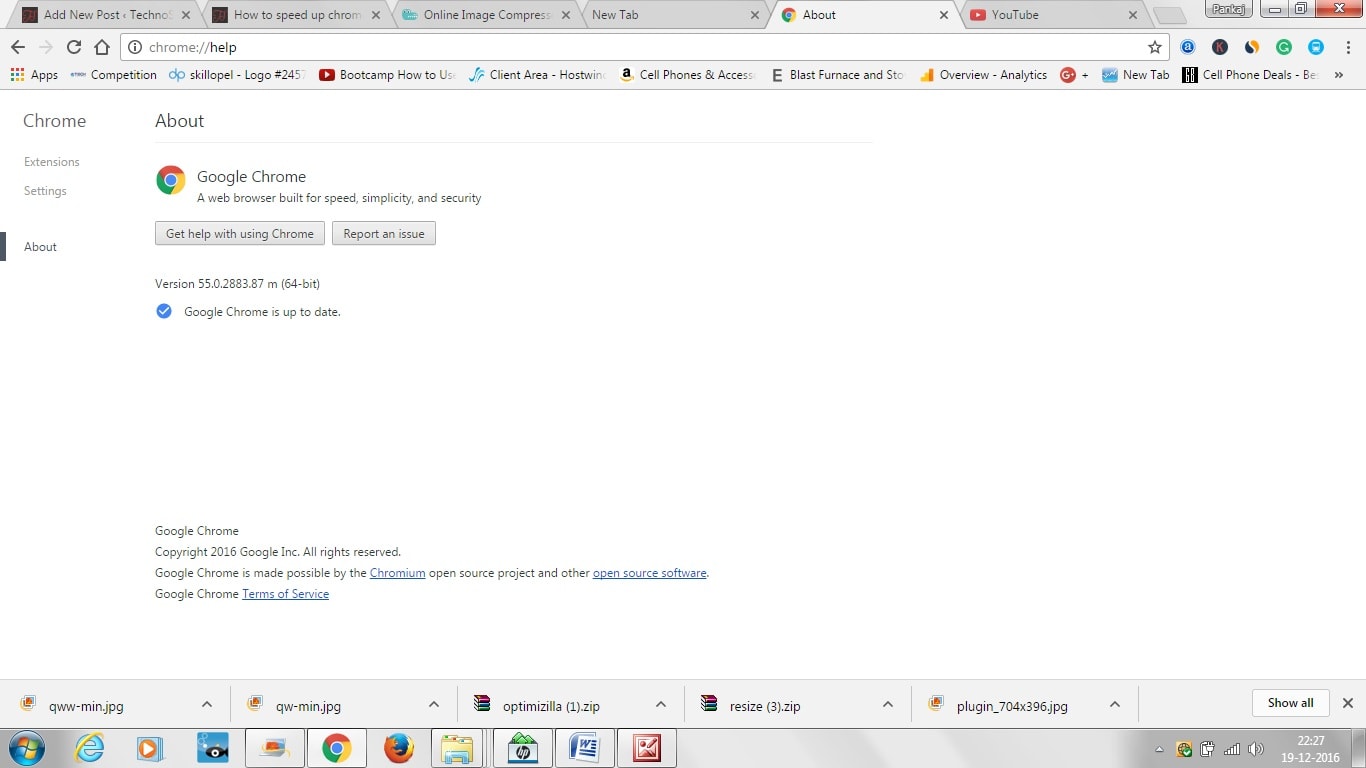1366x768 pixels.
Task: Open the HP application in taskbar
Action: (522, 748)
